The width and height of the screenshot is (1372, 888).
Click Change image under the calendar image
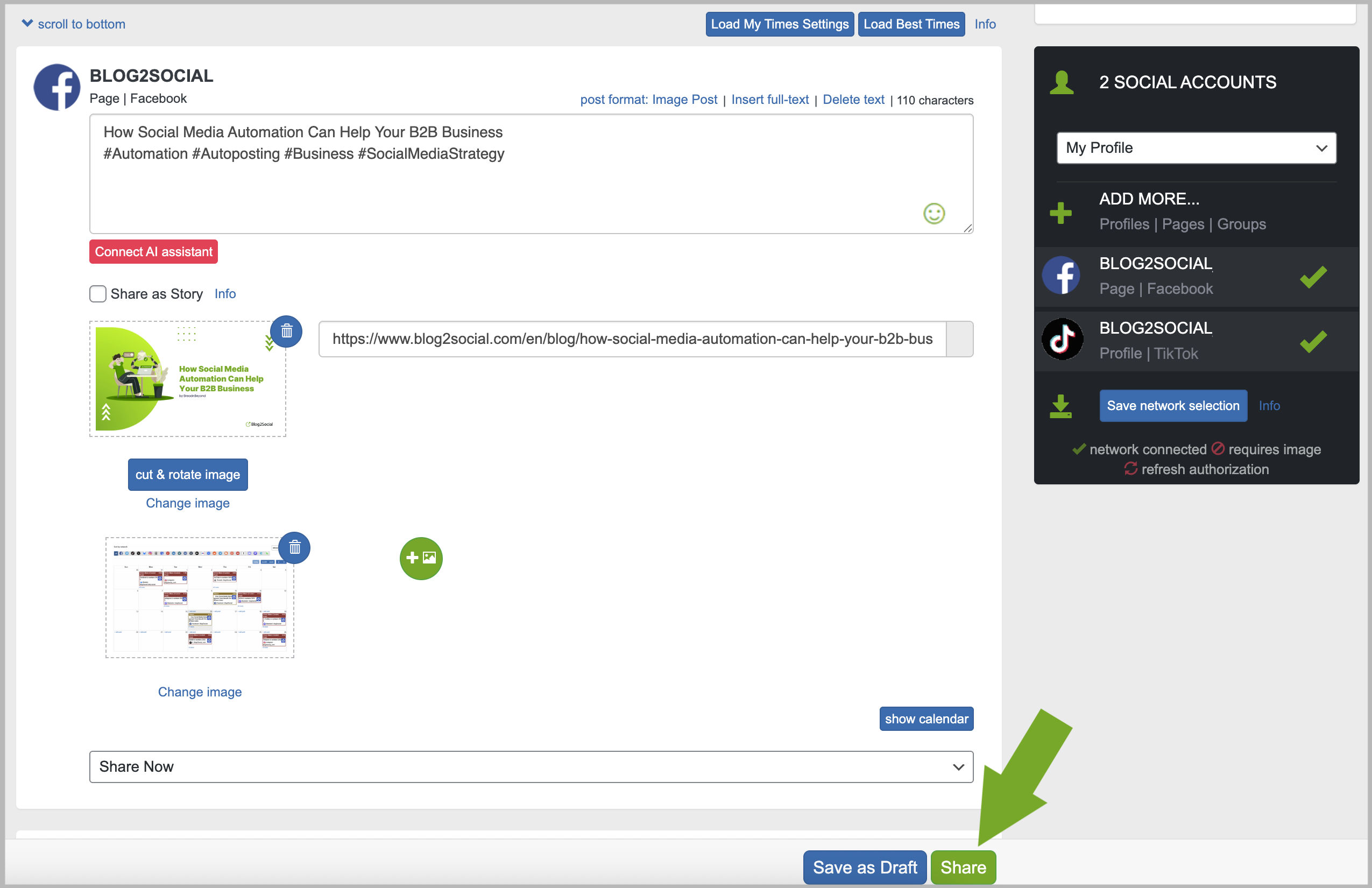(200, 692)
